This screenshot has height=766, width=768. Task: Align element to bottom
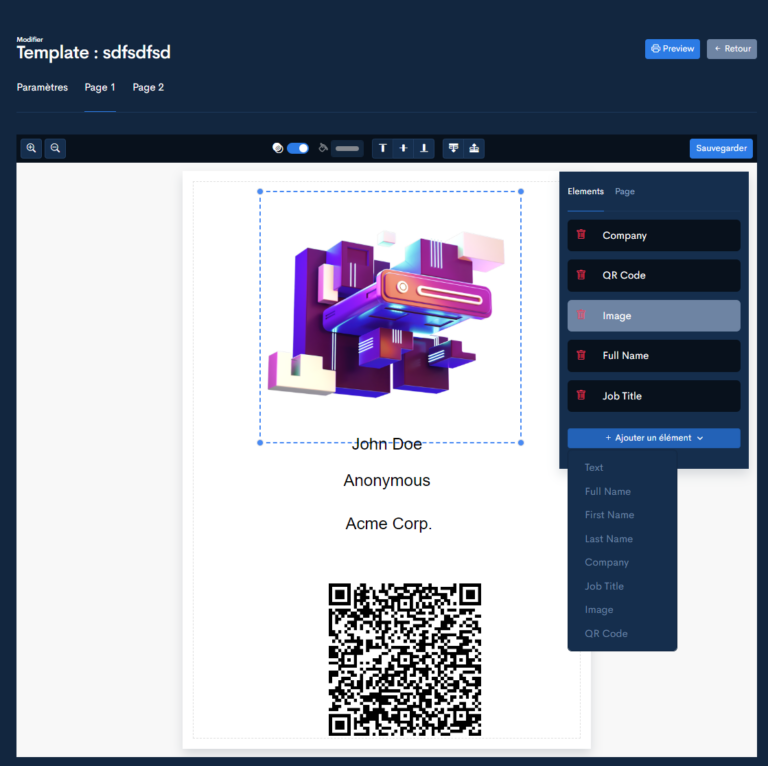point(425,148)
